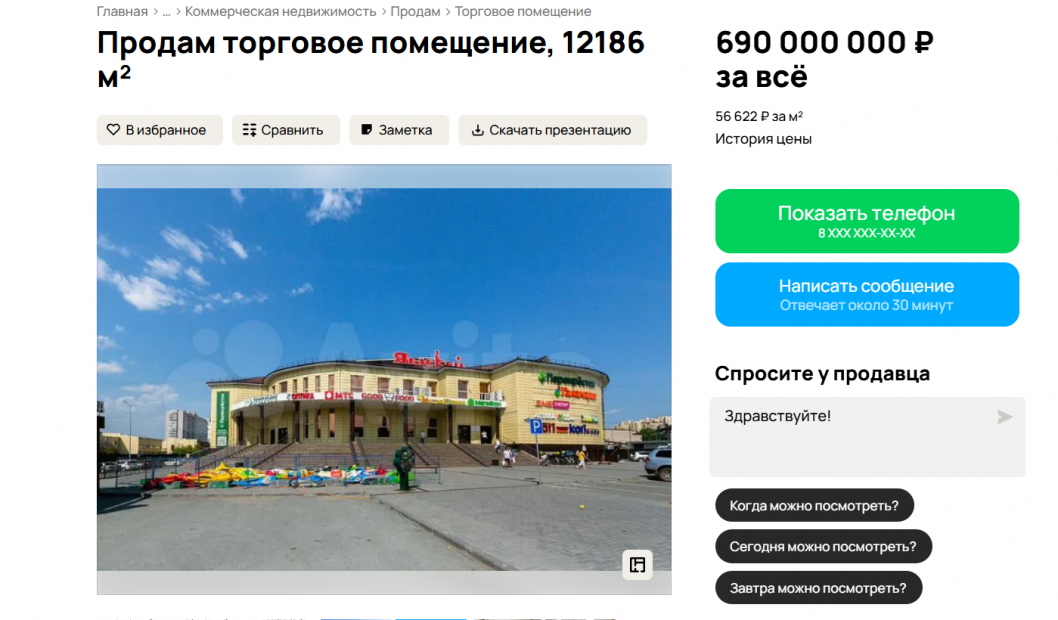
Task: Send message with the arrow icon
Action: point(1004,418)
